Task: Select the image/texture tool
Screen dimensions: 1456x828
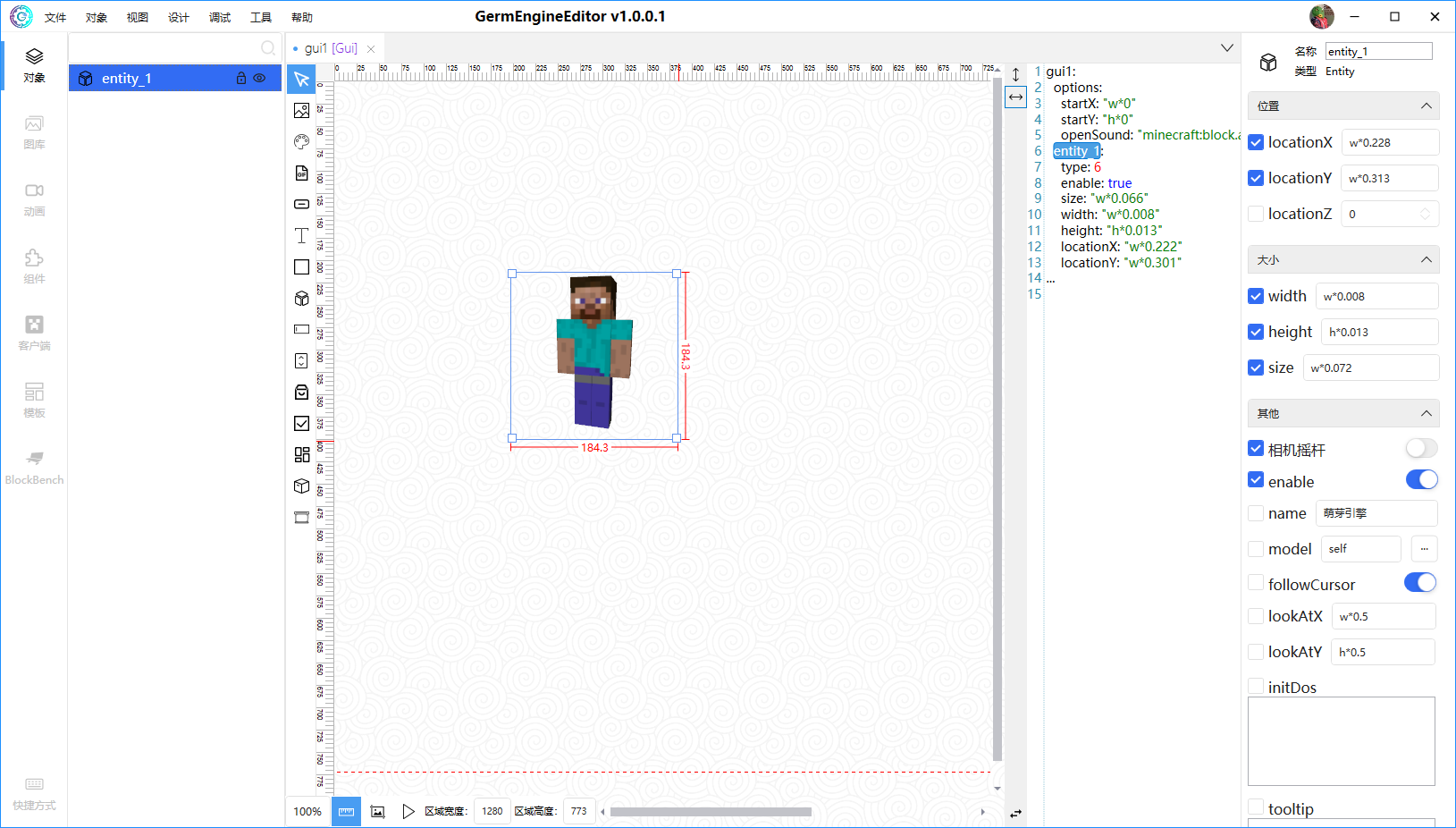Action: (x=302, y=111)
